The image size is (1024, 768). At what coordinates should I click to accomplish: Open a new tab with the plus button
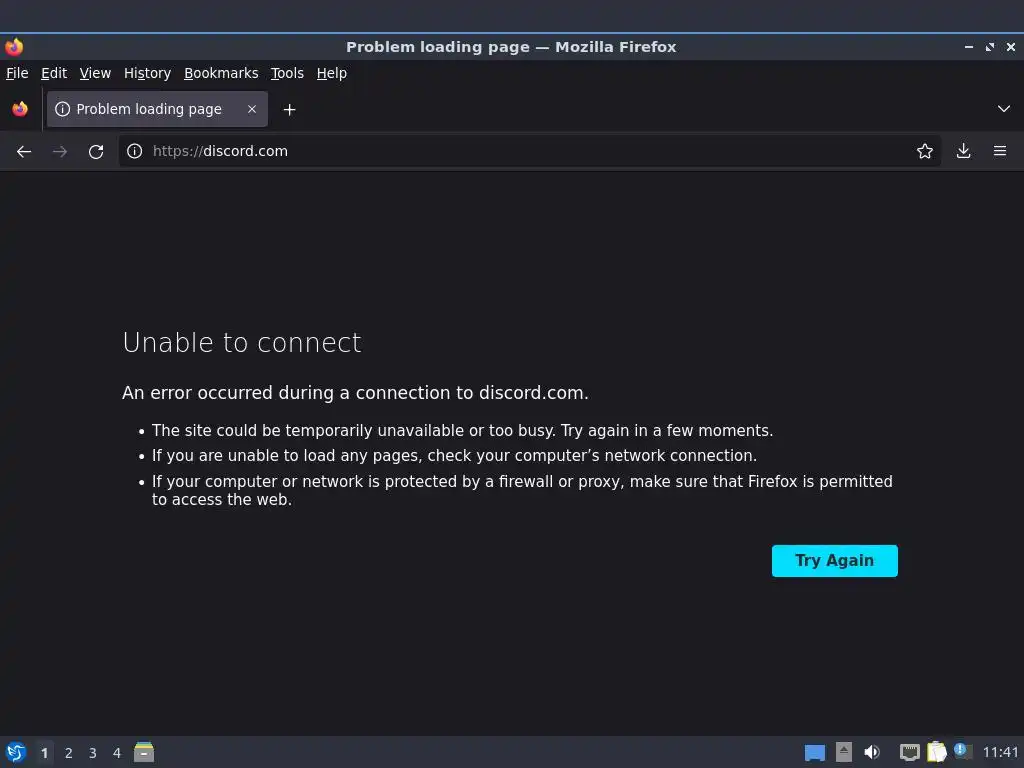click(289, 110)
